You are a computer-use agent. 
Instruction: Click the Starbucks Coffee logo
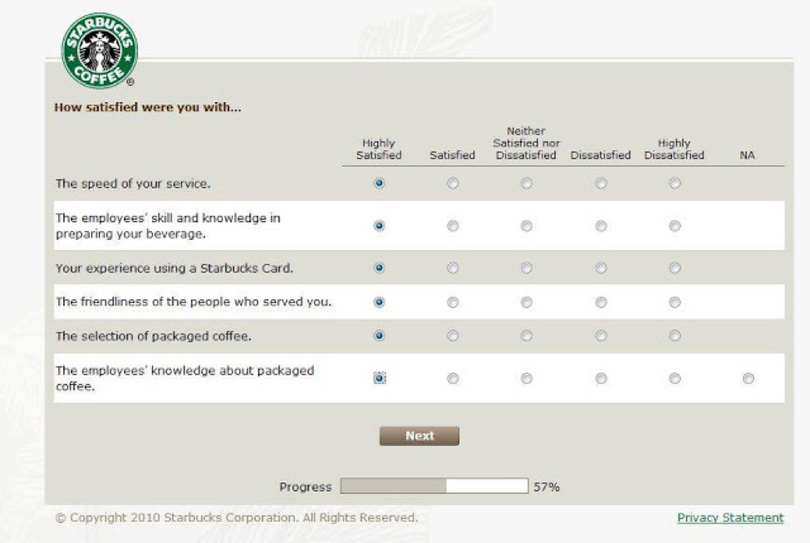[99, 51]
